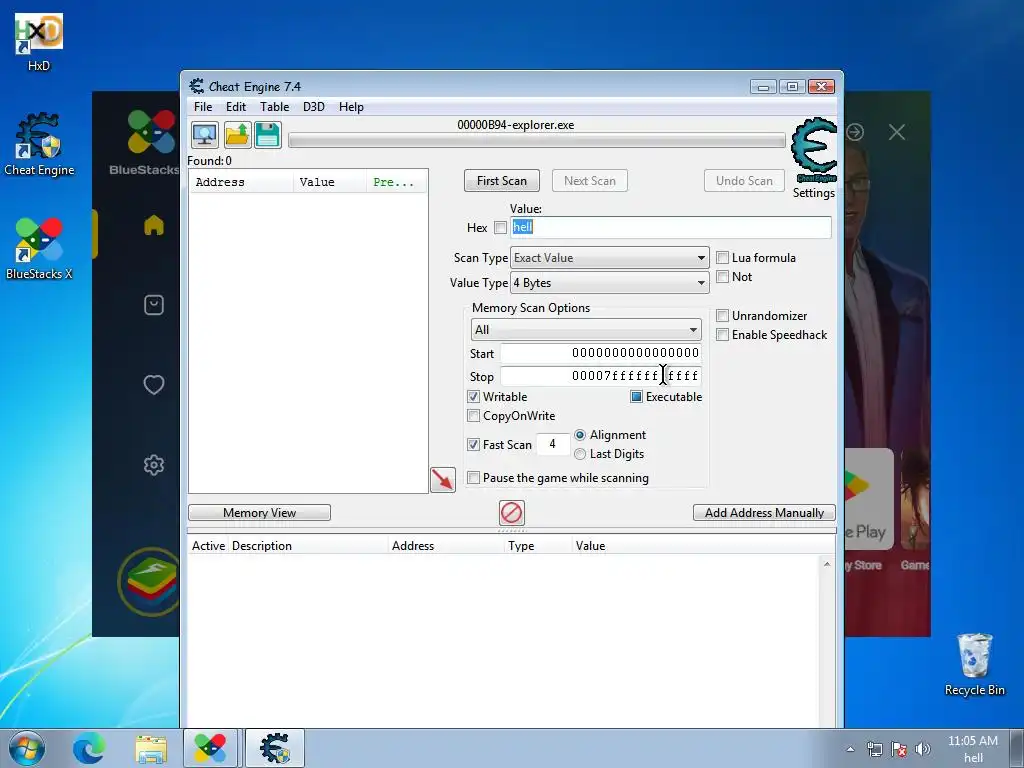This screenshot has width=1024, height=768.
Task: Enable the Hex checkbox
Action: pos(500,227)
